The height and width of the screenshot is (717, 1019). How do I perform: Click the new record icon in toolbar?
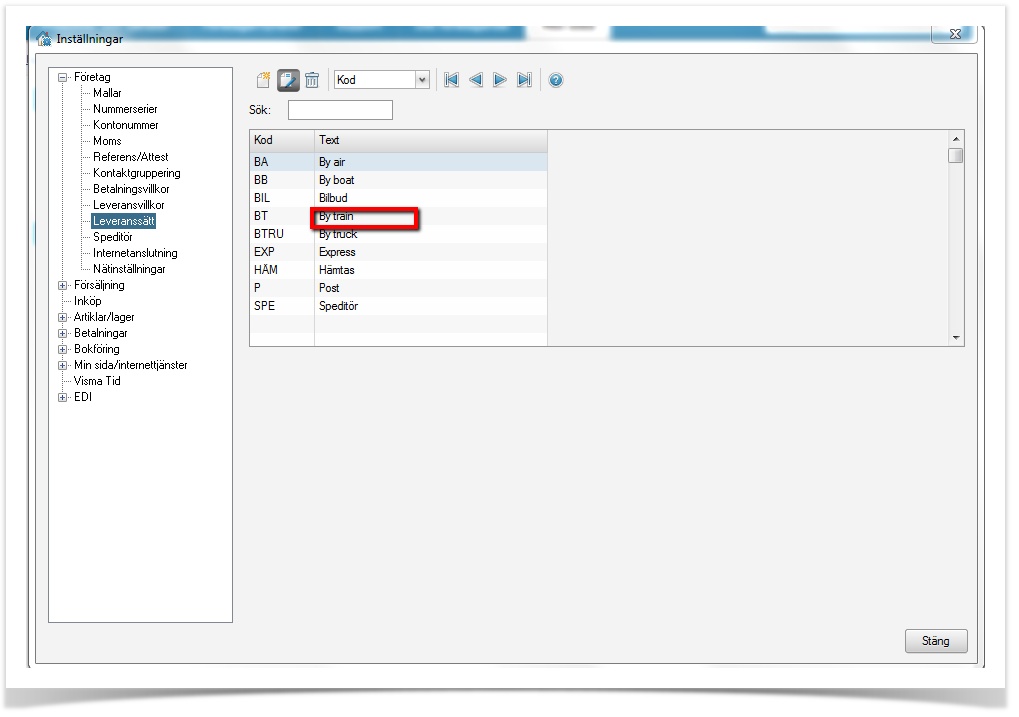pyautogui.click(x=263, y=80)
